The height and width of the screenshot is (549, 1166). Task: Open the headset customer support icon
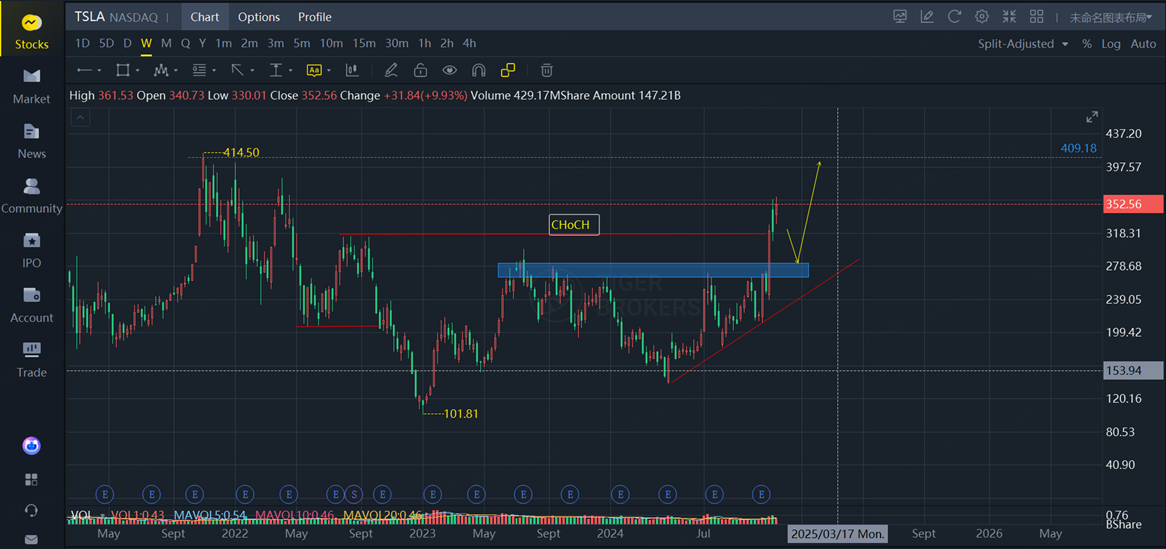[x=32, y=510]
